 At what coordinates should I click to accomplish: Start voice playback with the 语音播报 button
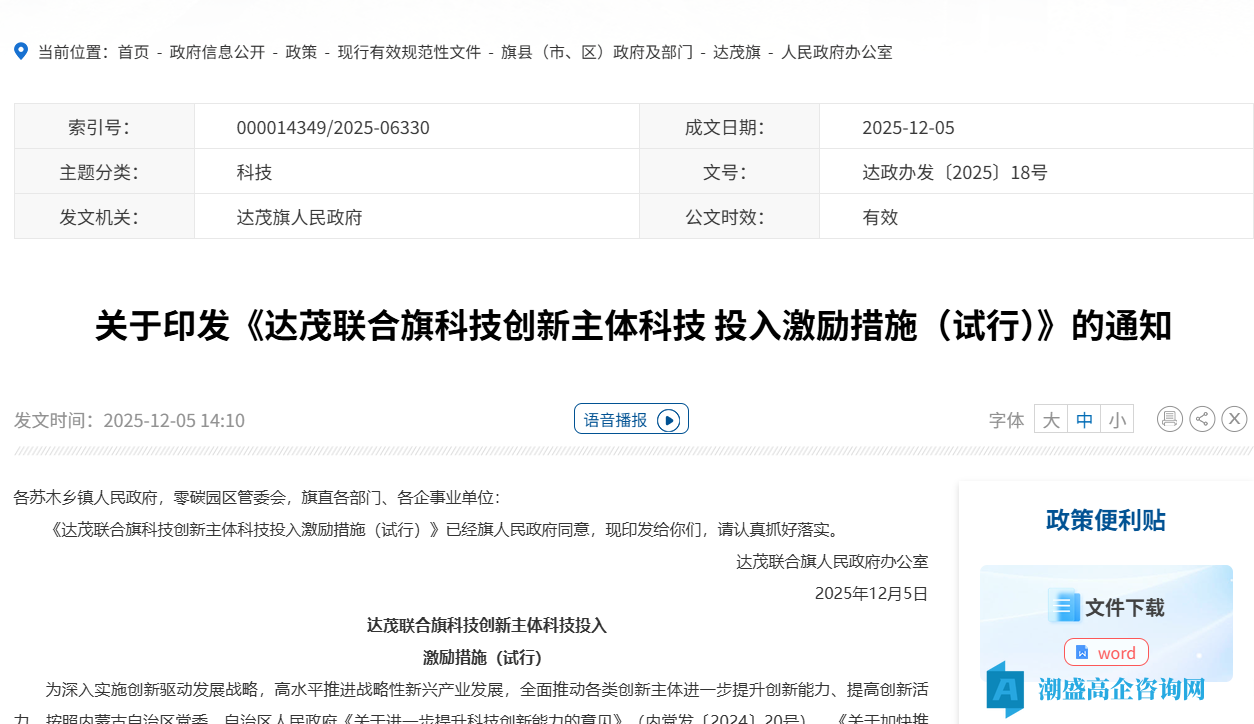pos(631,418)
